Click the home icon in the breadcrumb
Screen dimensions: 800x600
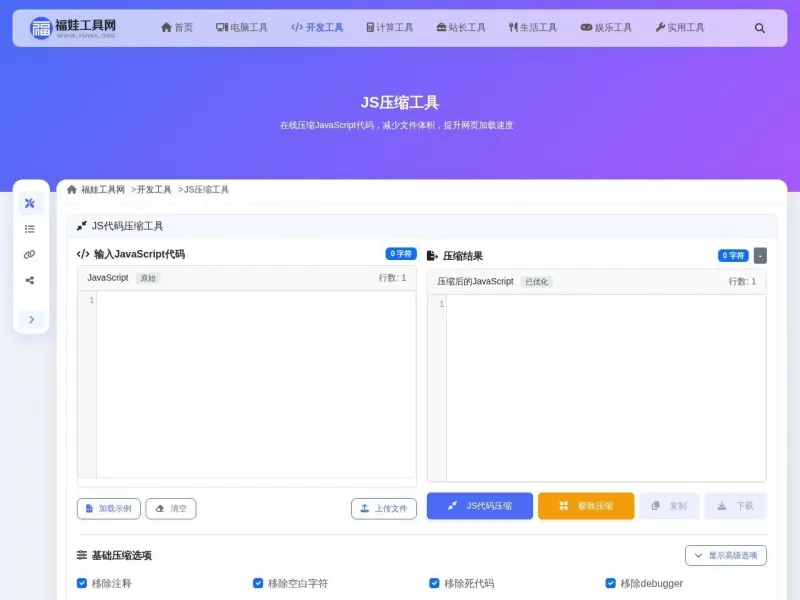point(71,189)
